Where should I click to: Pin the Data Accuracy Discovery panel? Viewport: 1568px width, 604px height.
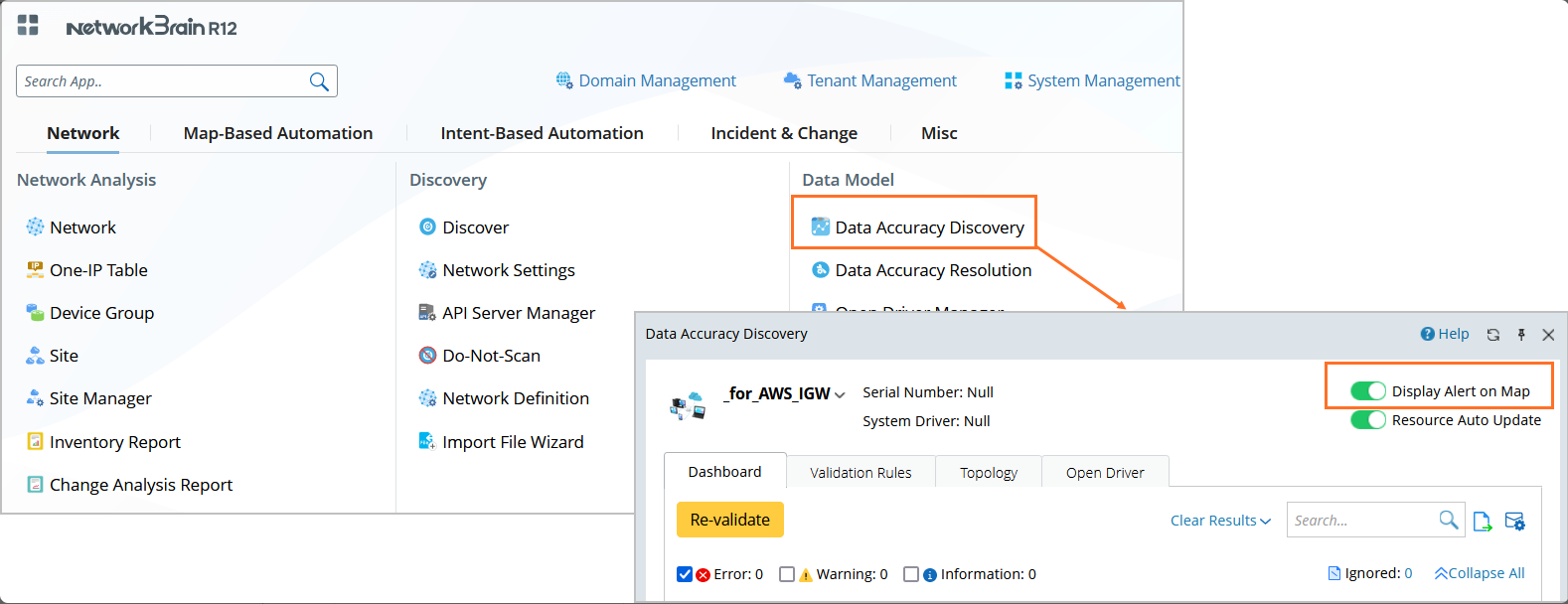tap(1521, 335)
